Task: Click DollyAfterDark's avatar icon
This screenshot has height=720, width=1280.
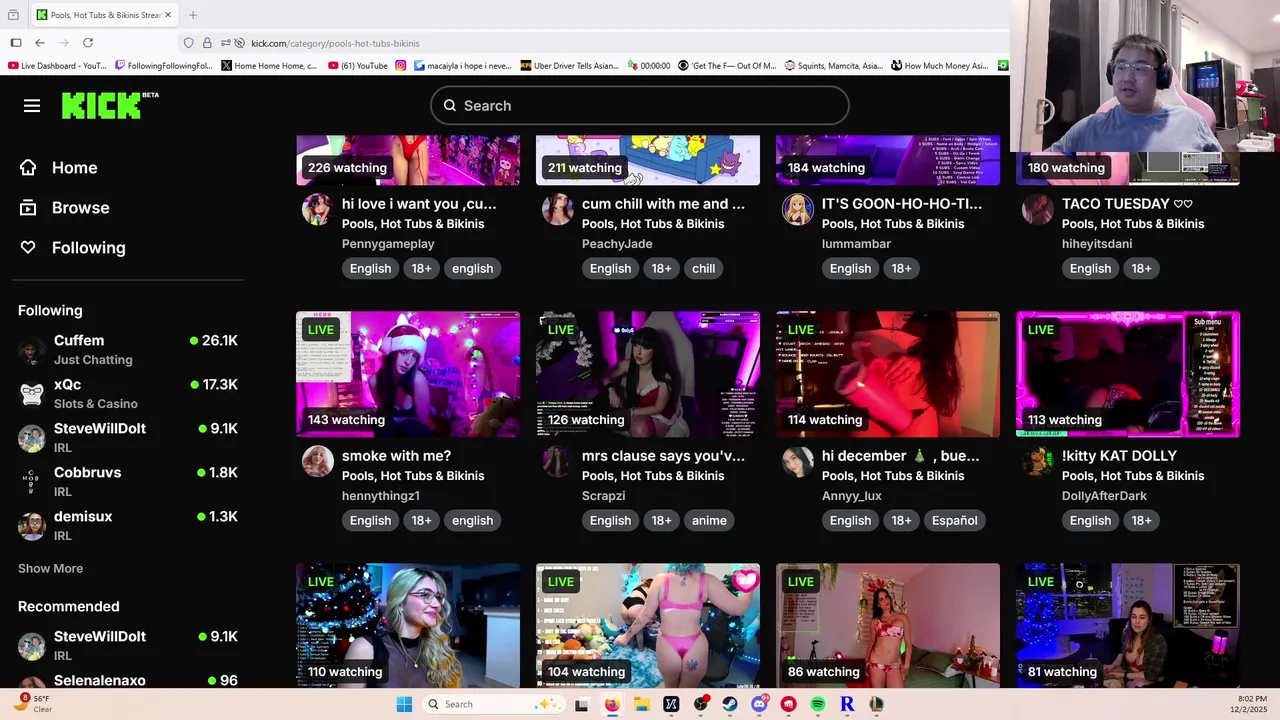Action: click(x=1037, y=461)
